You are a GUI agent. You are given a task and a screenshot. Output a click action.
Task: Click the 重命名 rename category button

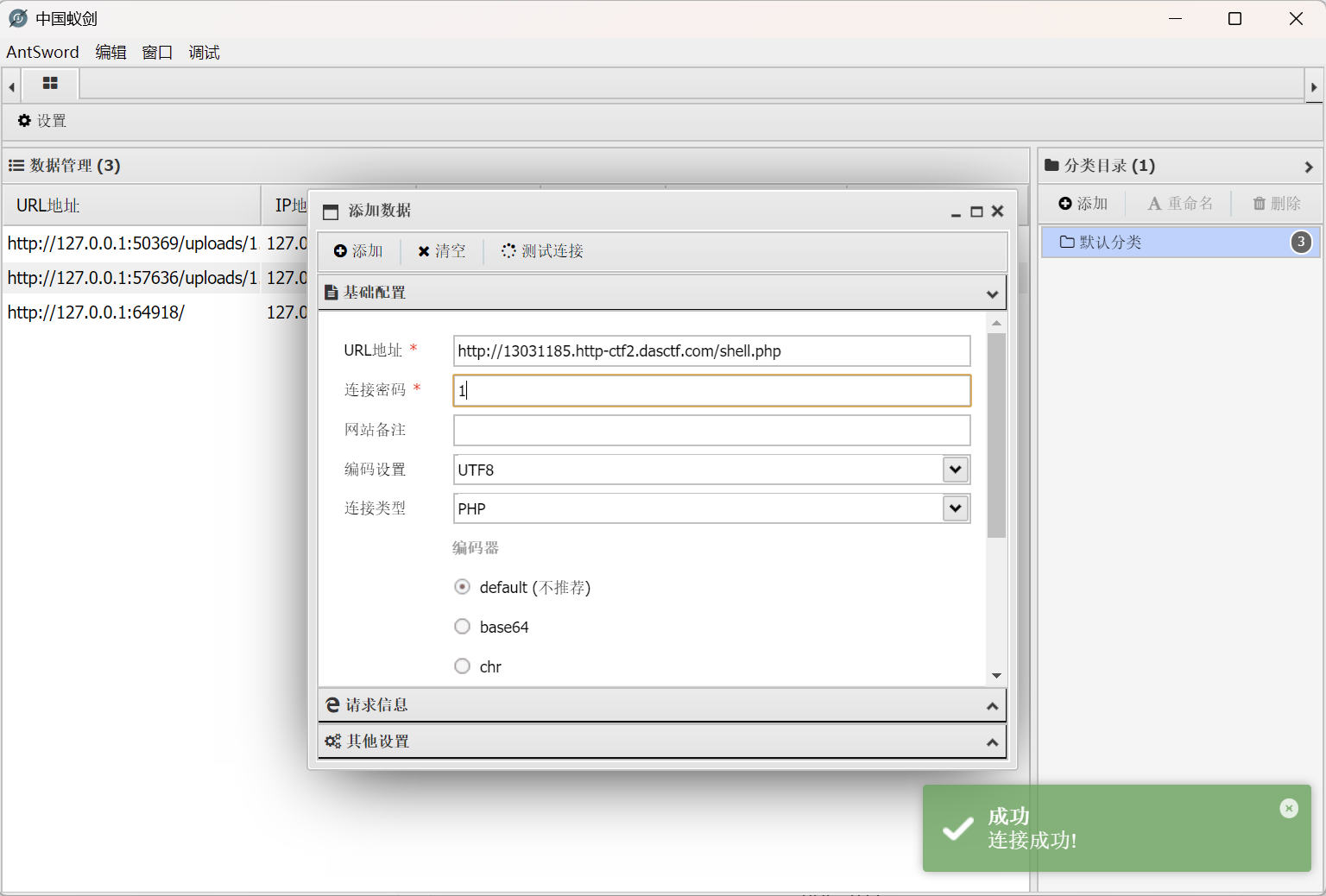tap(1179, 204)
